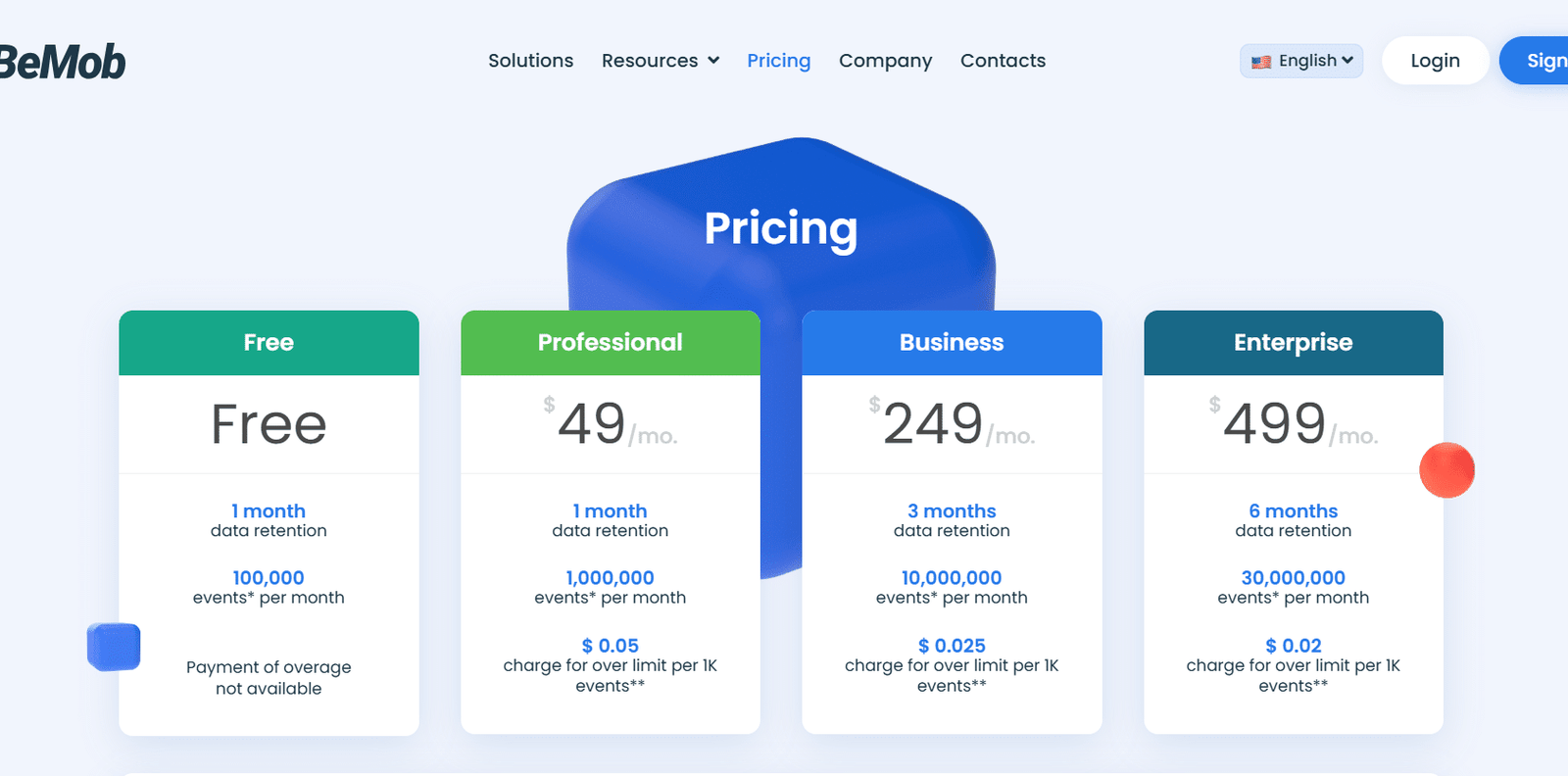Click the $499/mo price

pos(1293,424)
